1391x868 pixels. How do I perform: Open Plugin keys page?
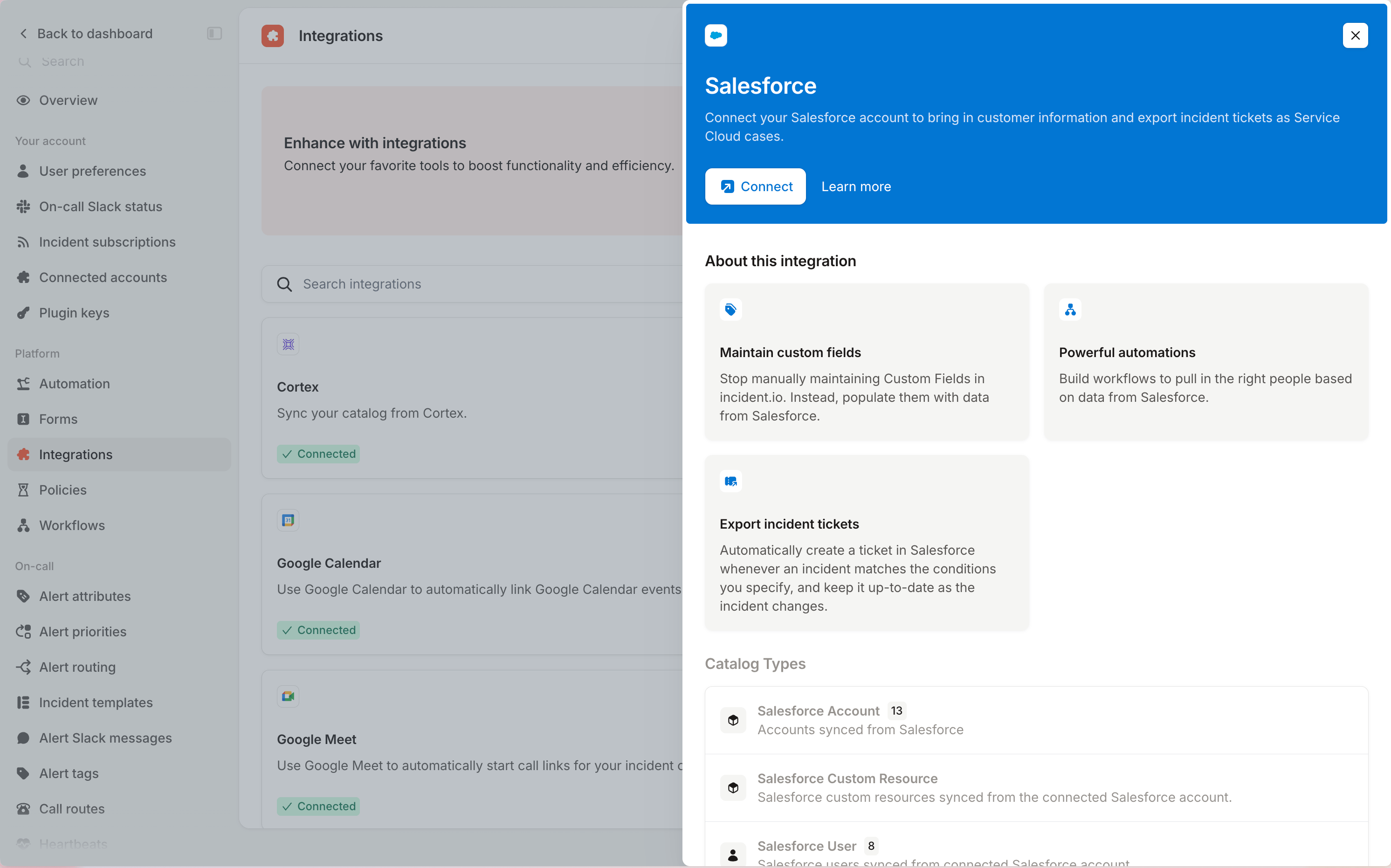(x=119, y=313)
